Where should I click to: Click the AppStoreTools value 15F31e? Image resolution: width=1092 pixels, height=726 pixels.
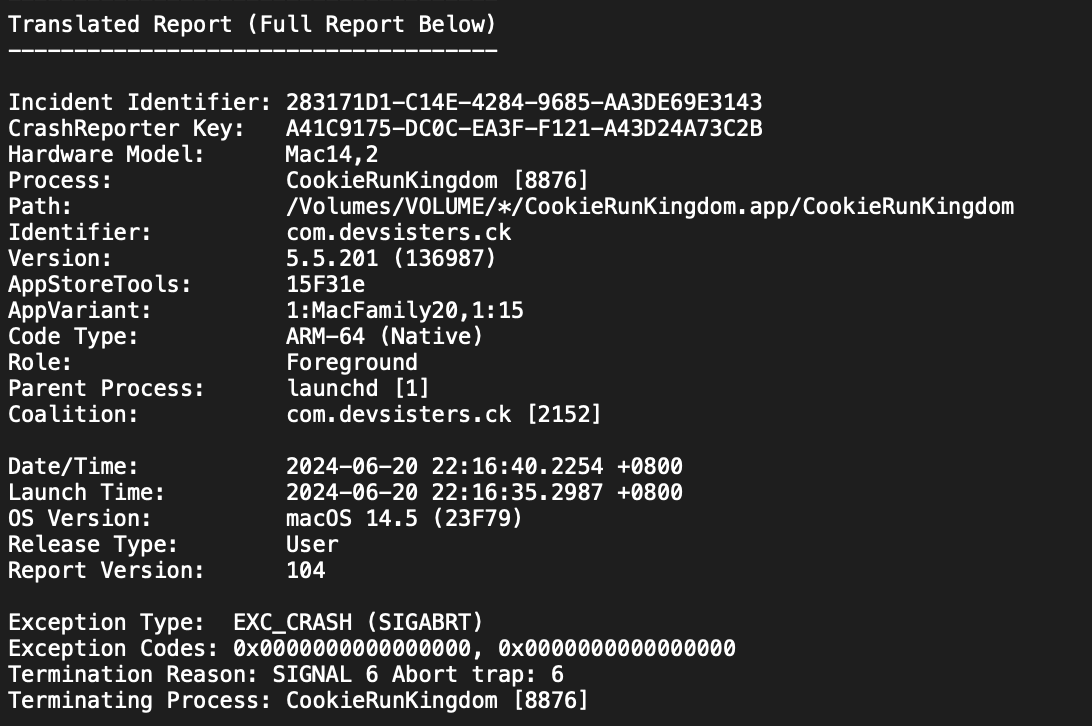(x=325, y=284)
